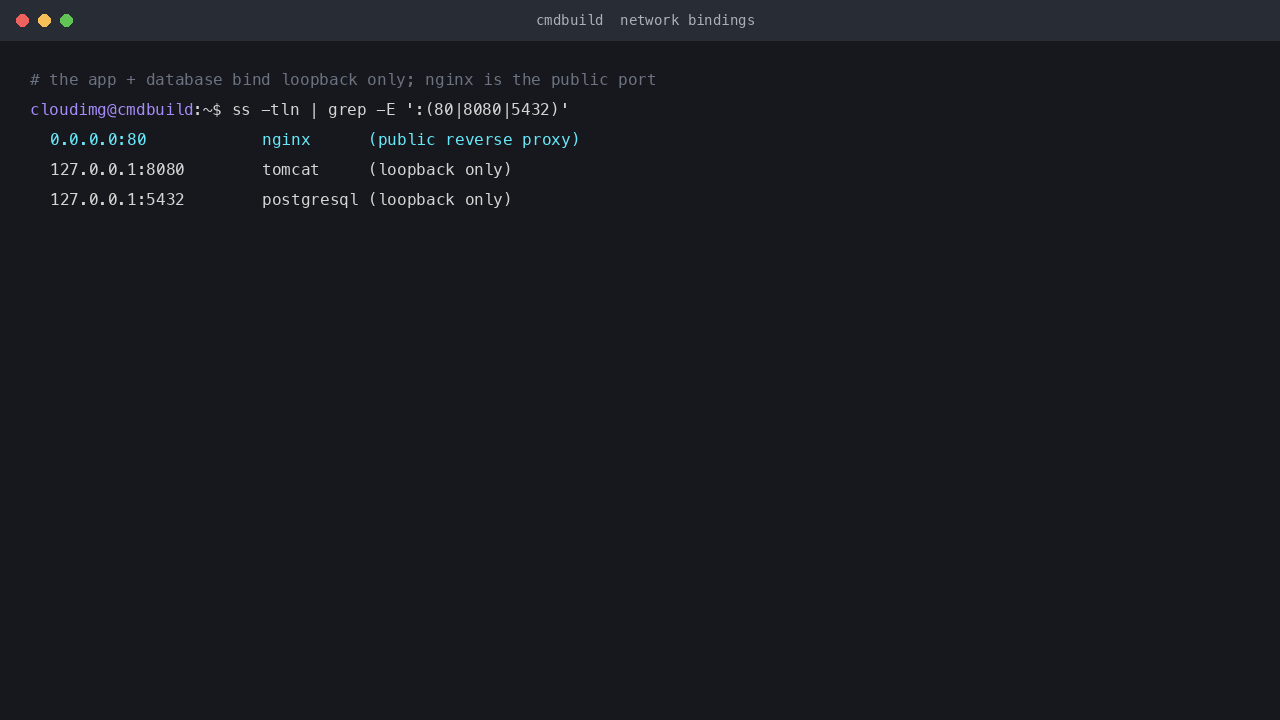The height and width of the screenshot is (720, 1280).
Task: Click the text '(public reverse proxy)'
Action: pos(474,140)
